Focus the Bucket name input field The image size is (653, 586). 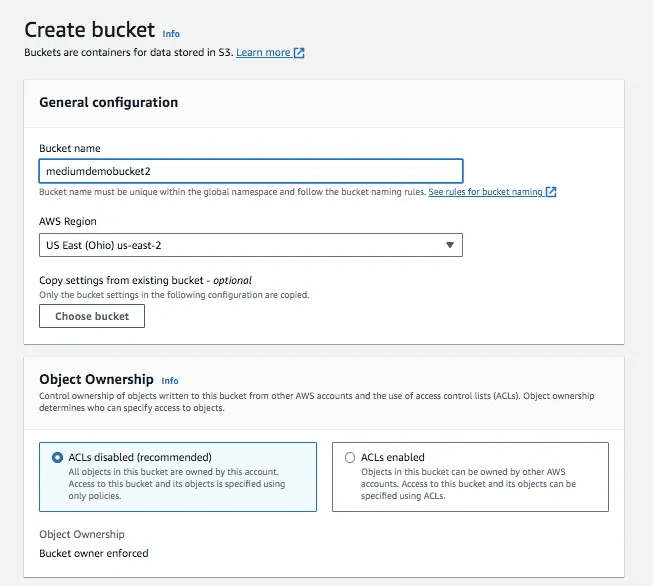tap(251, 171)
